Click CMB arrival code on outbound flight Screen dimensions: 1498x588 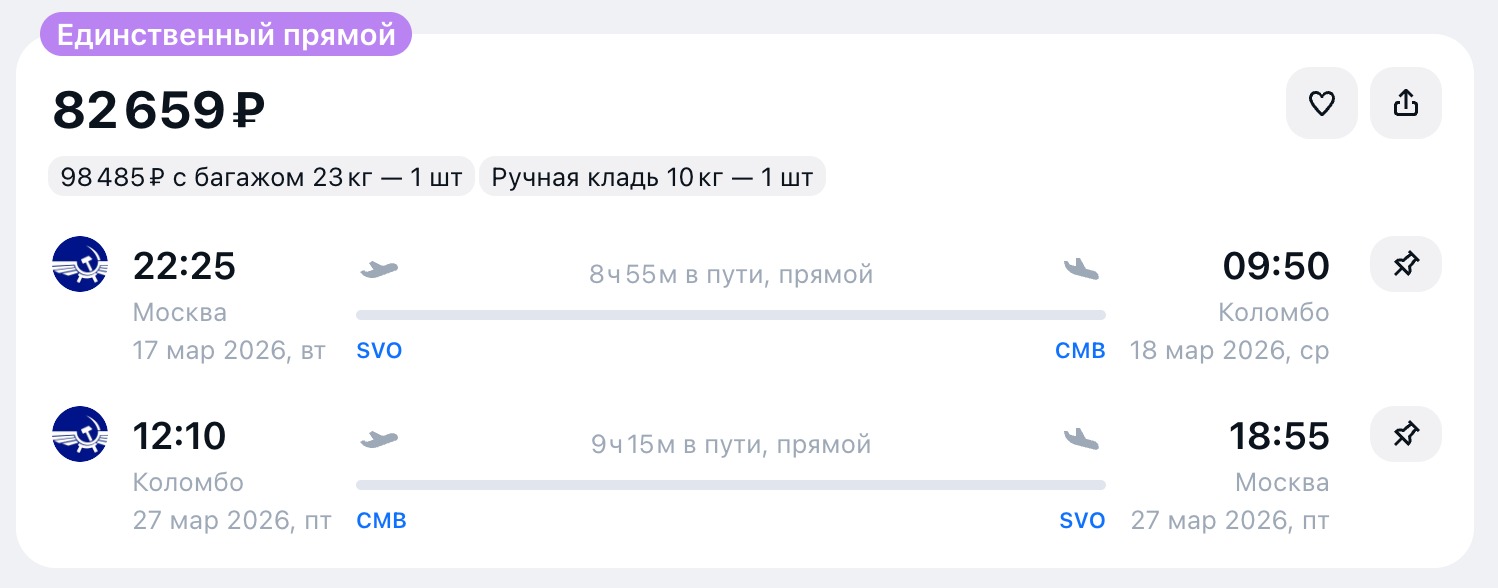coord(1080,351)
